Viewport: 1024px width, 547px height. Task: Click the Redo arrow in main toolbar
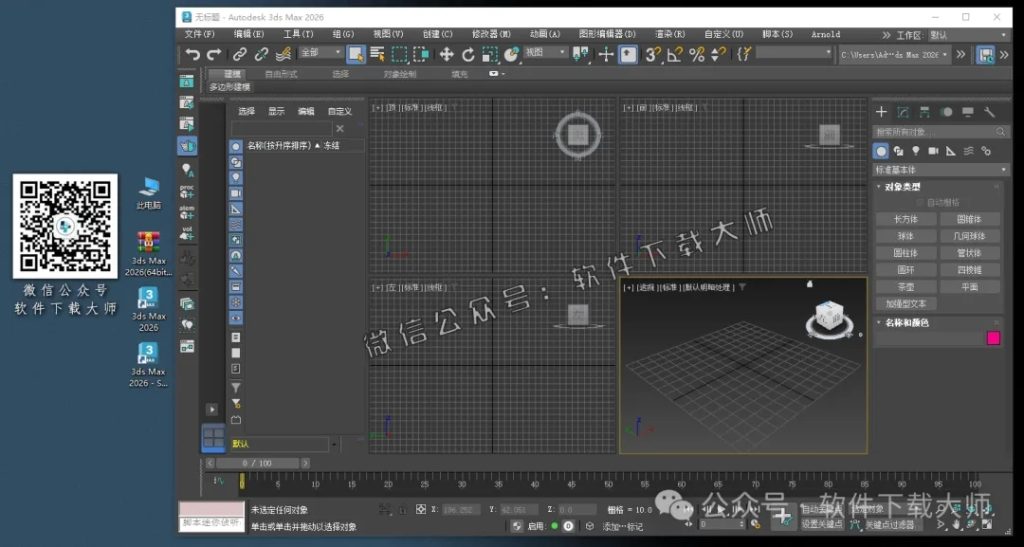click(x=214, y=55)
